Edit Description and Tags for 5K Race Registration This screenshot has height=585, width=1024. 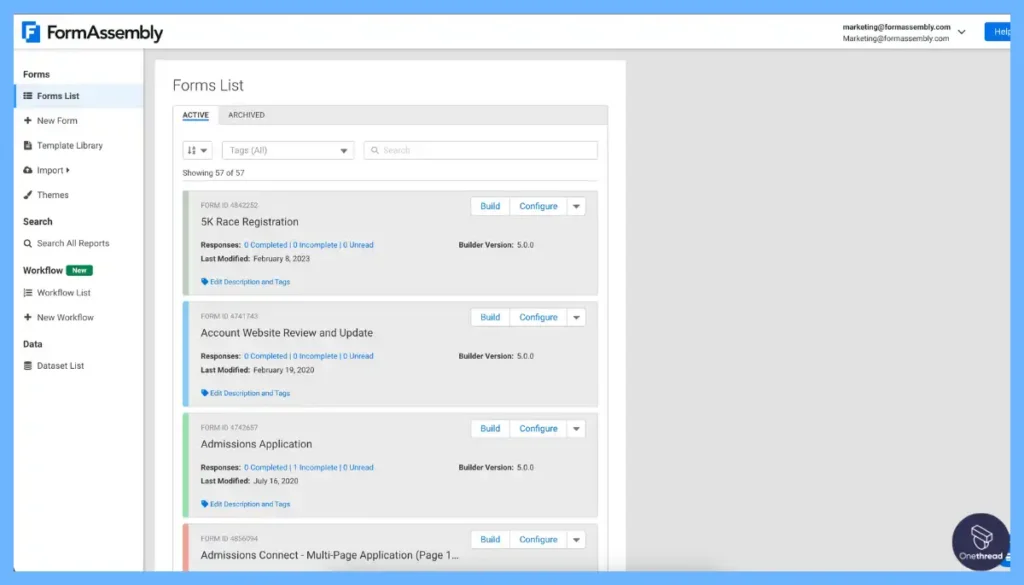pos(249,282)
